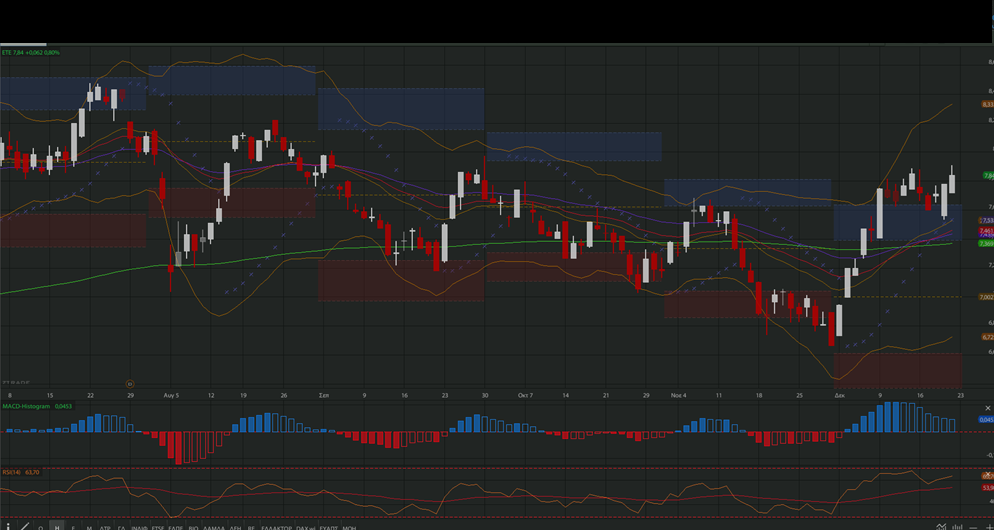The image size is (994, 530).
Task: Open the FTSE watchlist tab
Action: (x=157, y=527)
